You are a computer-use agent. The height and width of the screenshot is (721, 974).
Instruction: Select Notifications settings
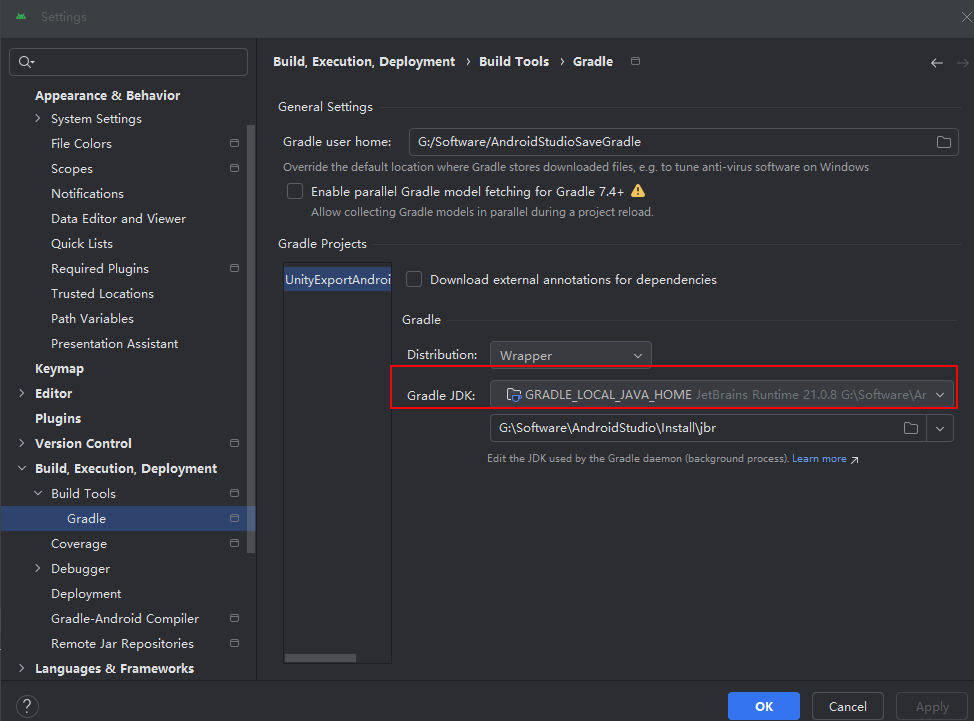pos(87,193)
